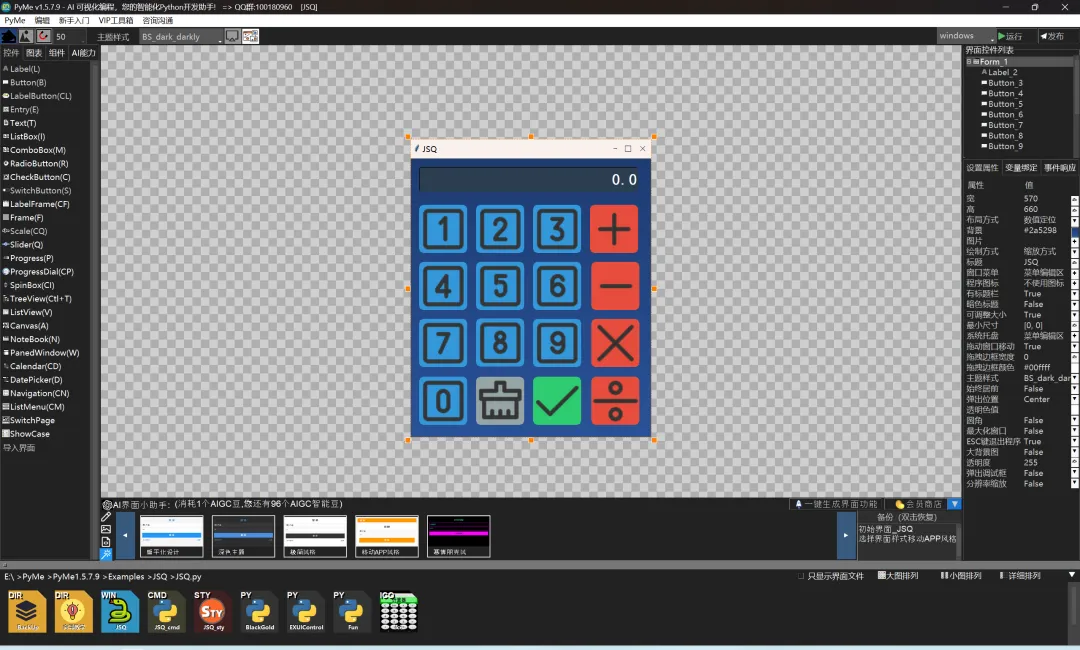The height and width of the screenshot is (650, 1080).
Task: Click the calculator button 0
Action: 443,401
